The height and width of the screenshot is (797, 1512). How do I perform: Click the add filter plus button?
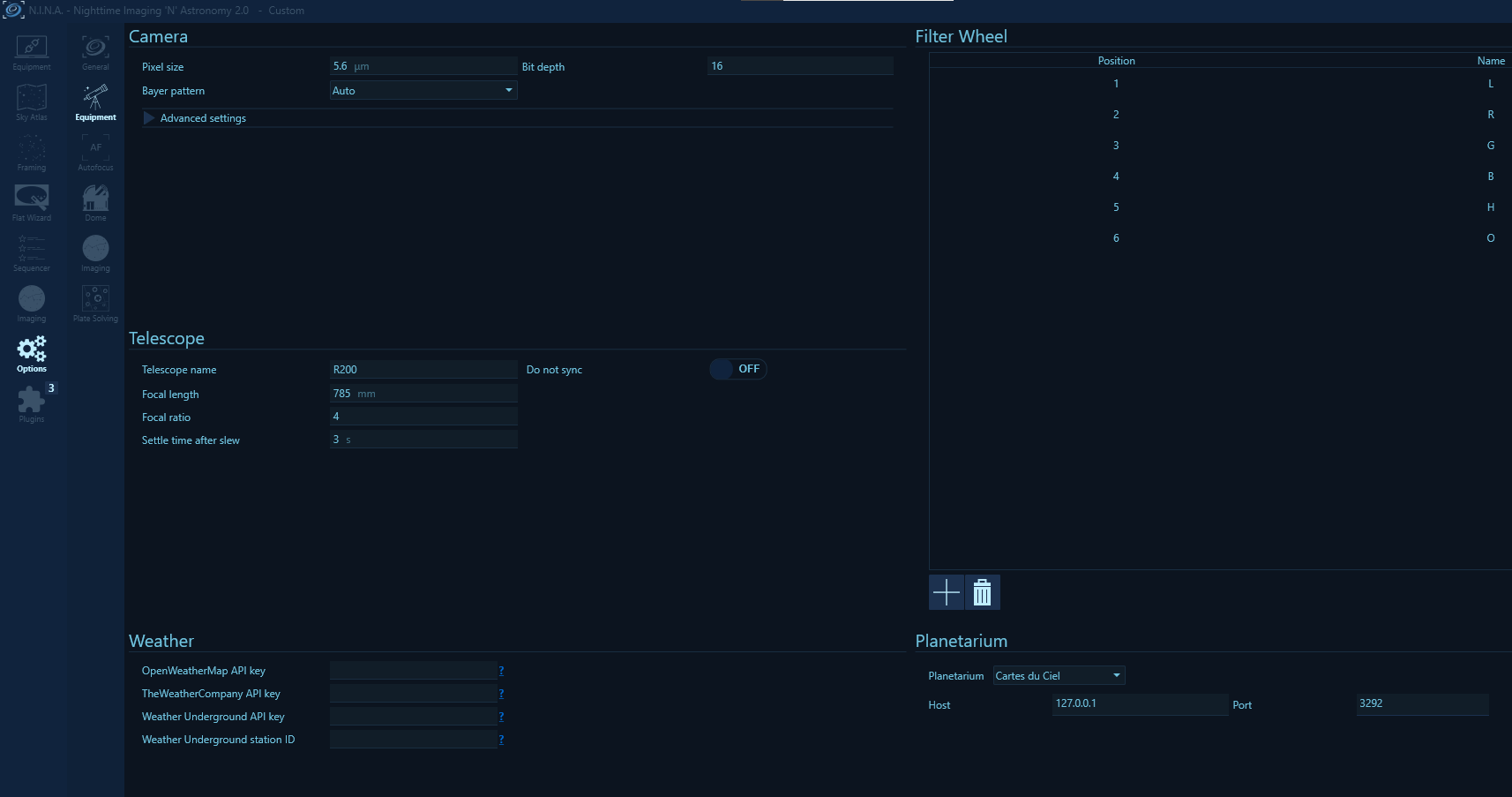pos(946,592)
